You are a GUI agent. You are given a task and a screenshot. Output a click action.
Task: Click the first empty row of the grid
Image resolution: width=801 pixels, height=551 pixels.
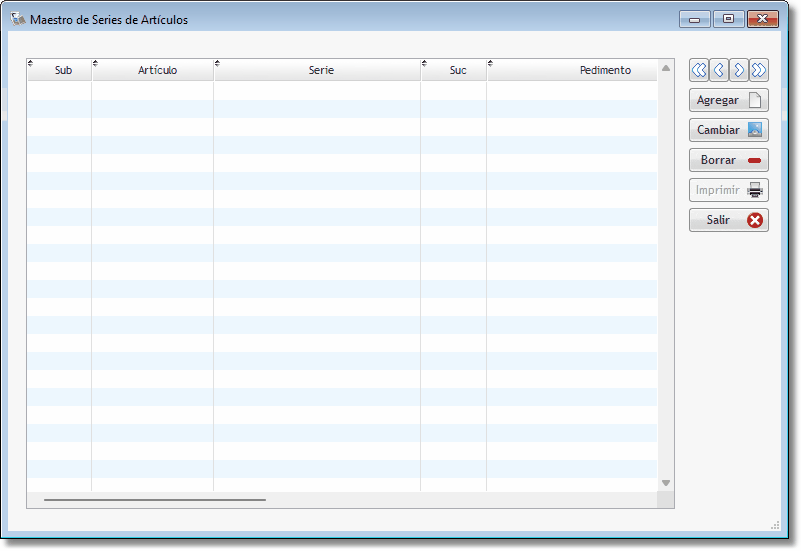(x=340, y=90)
